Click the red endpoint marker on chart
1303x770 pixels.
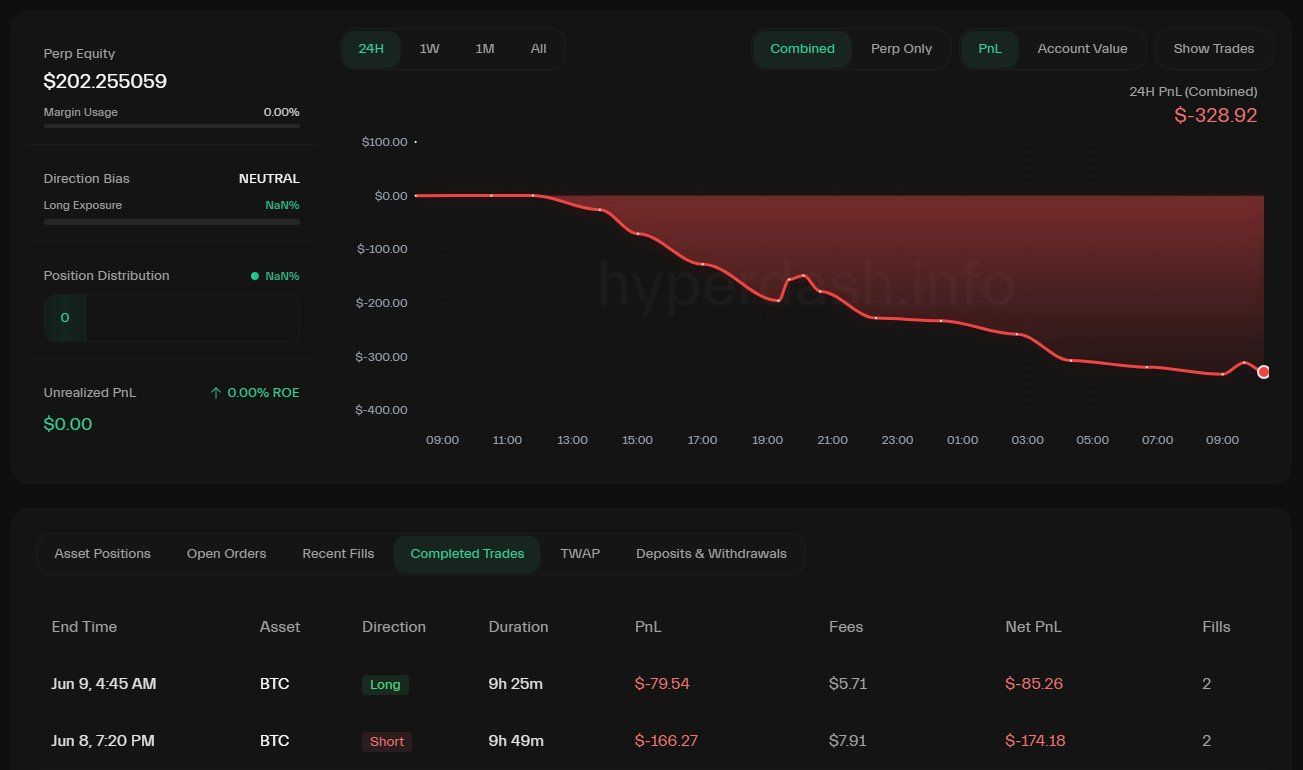[1263, 372]
